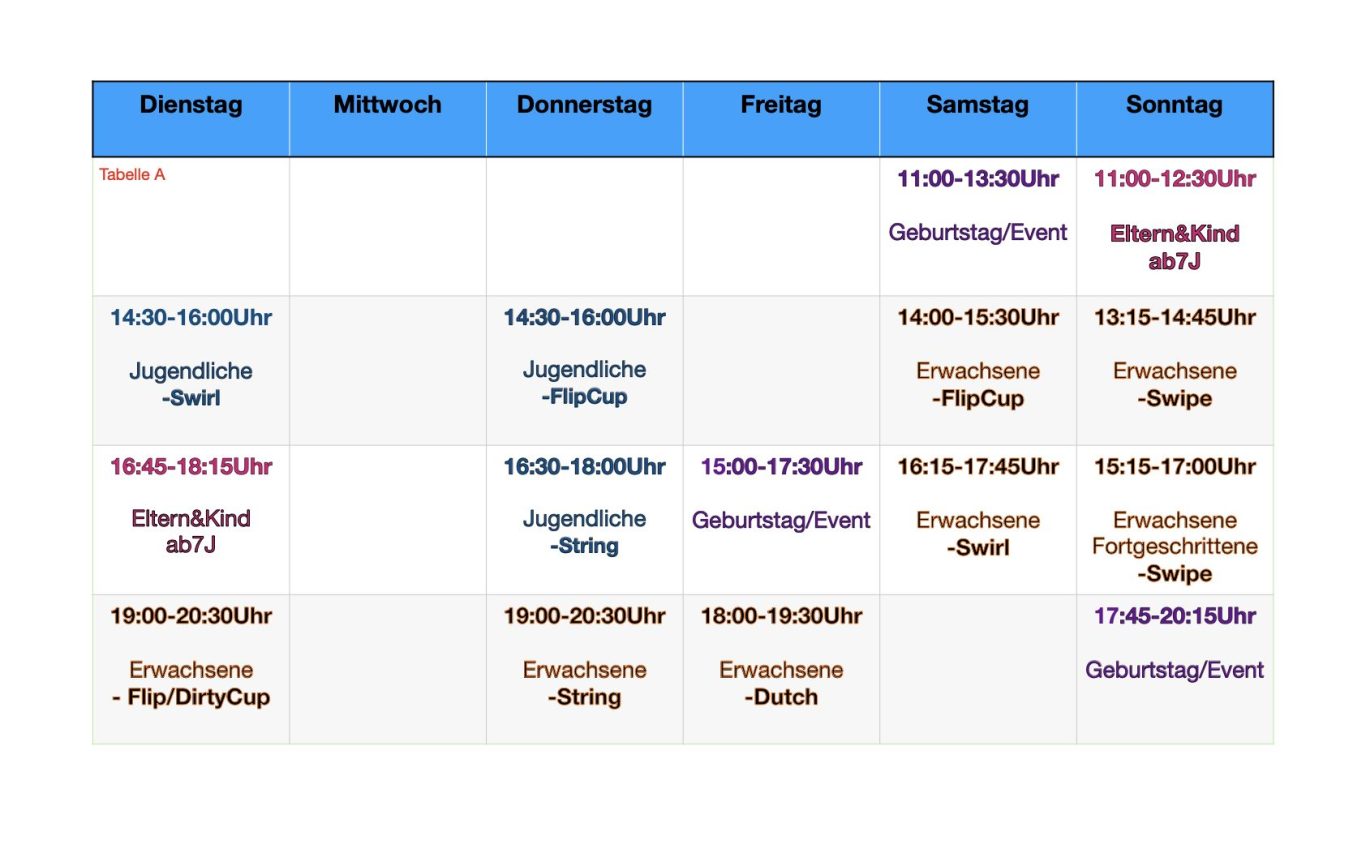Click the Samstag header cell
1366x849 pixels.
(977, 105)
